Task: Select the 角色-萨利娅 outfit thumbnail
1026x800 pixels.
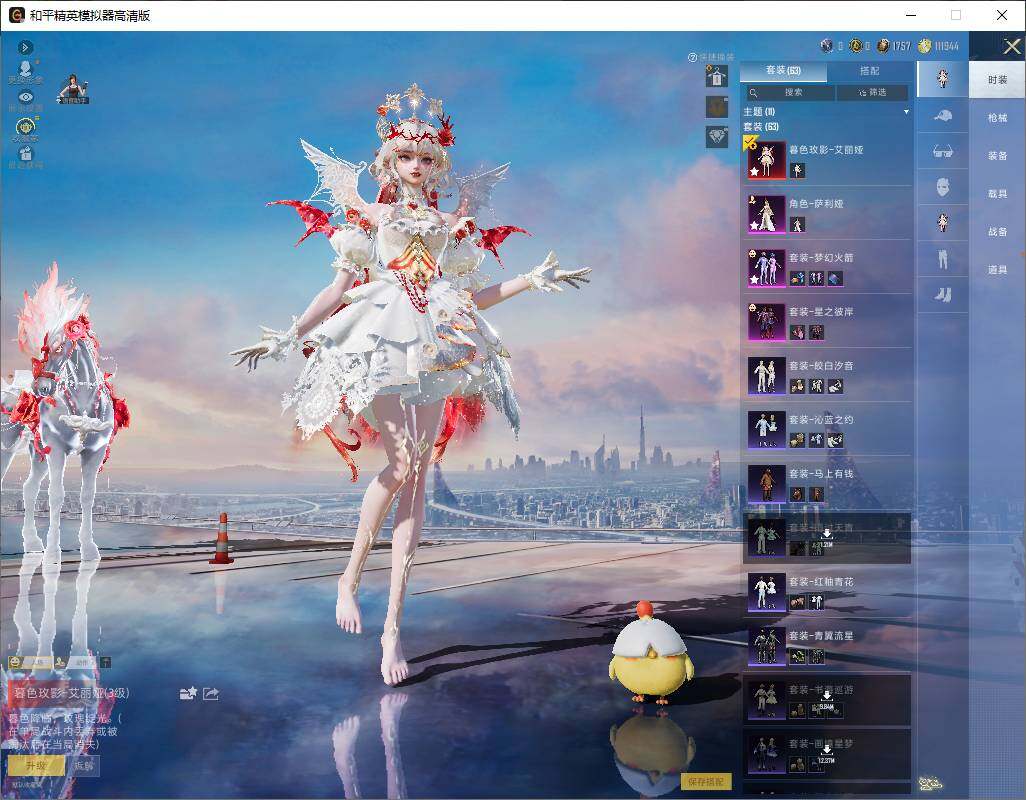Action: pyautogui.click(x=766, y=213)
